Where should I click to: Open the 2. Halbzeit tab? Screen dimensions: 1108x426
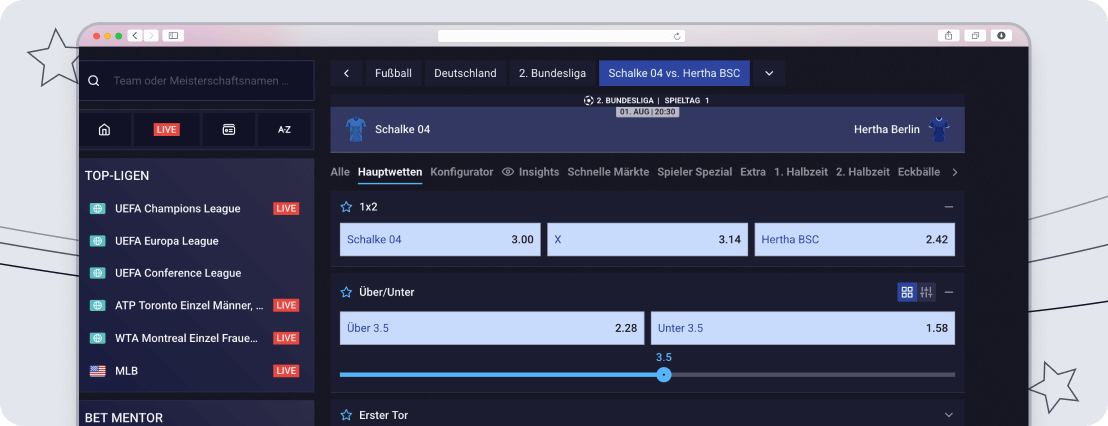click(x=863, y=172)
